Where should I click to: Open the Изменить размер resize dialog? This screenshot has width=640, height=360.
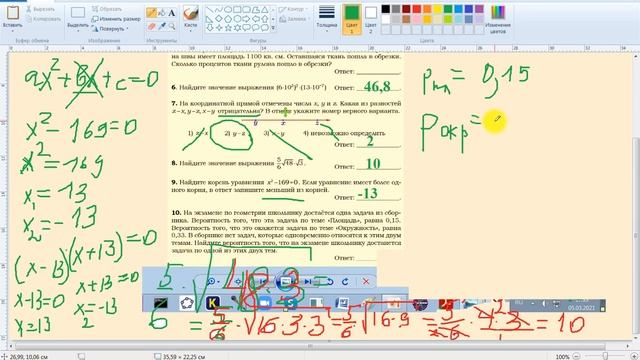click(116, 19)
